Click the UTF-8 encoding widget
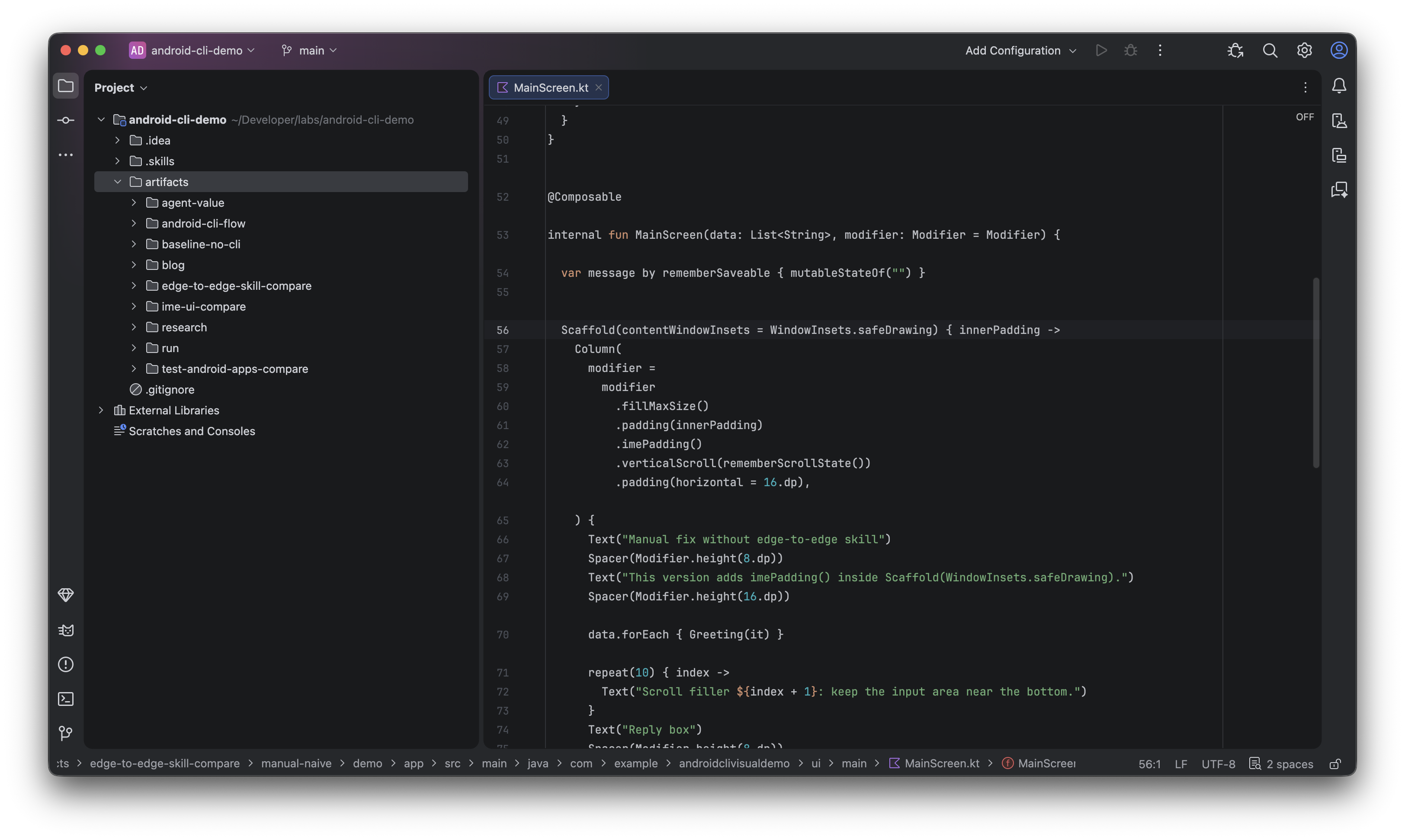This screenshot has width=1405, height=840. [x=1218, y=763]
